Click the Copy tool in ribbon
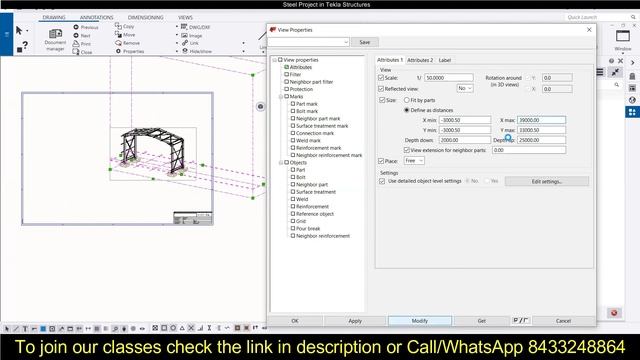640x360 pixels. click(124, 26)
